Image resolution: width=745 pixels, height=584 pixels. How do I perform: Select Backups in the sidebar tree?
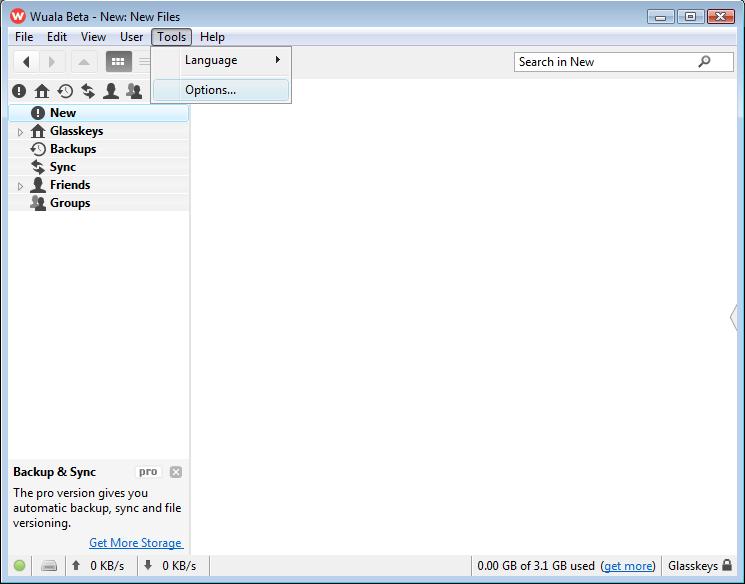point(73,149)
